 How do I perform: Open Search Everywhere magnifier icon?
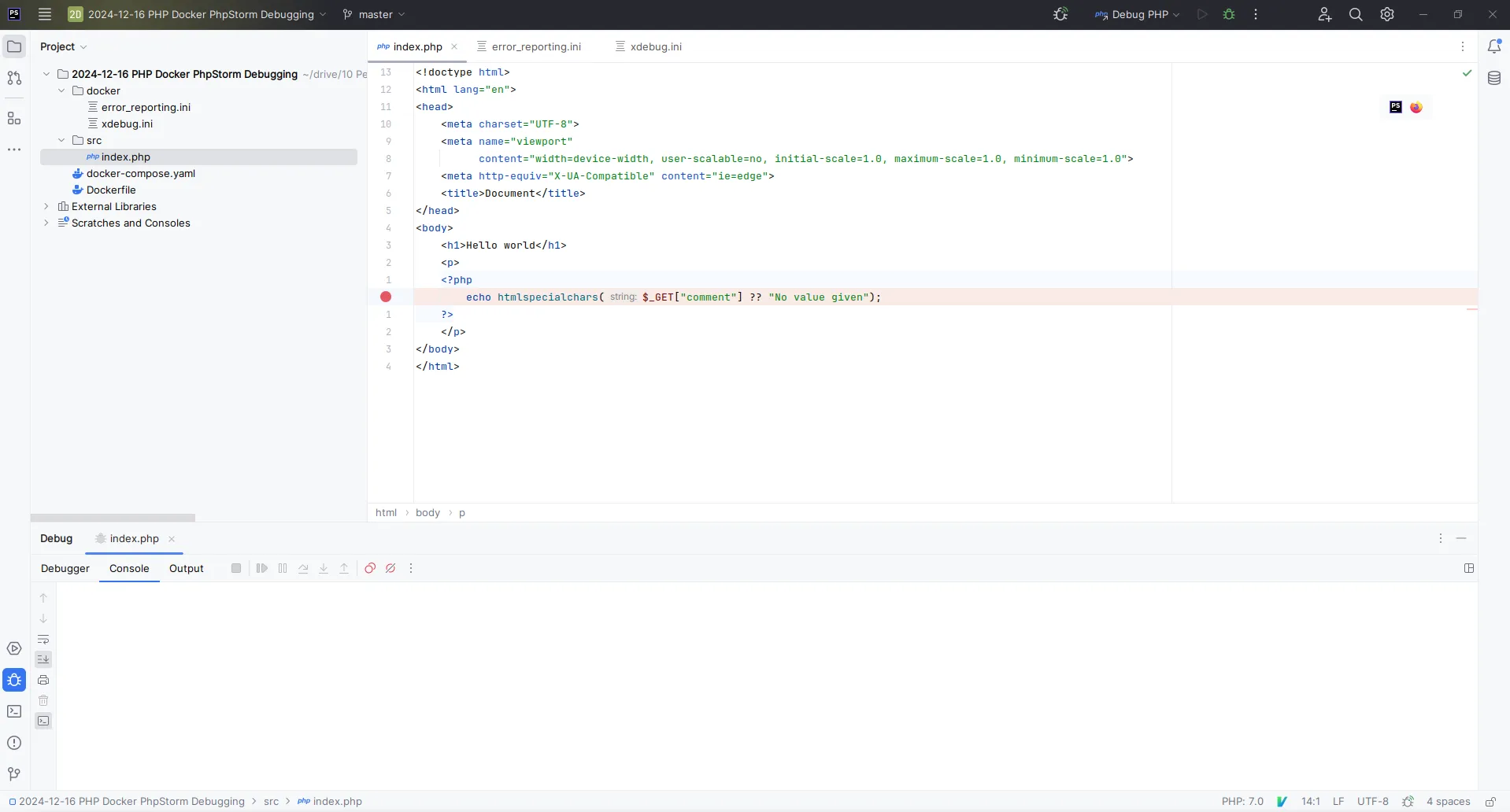1356,14
